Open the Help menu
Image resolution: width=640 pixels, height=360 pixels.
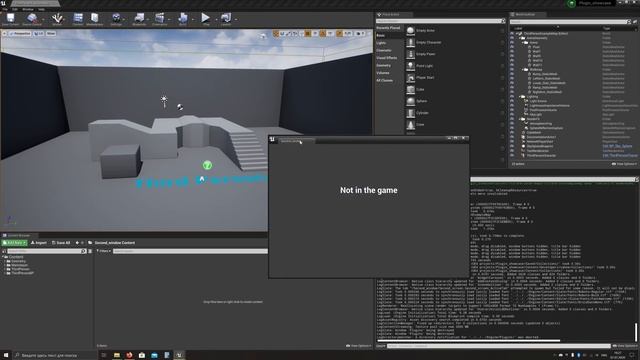tap(41, 9)
